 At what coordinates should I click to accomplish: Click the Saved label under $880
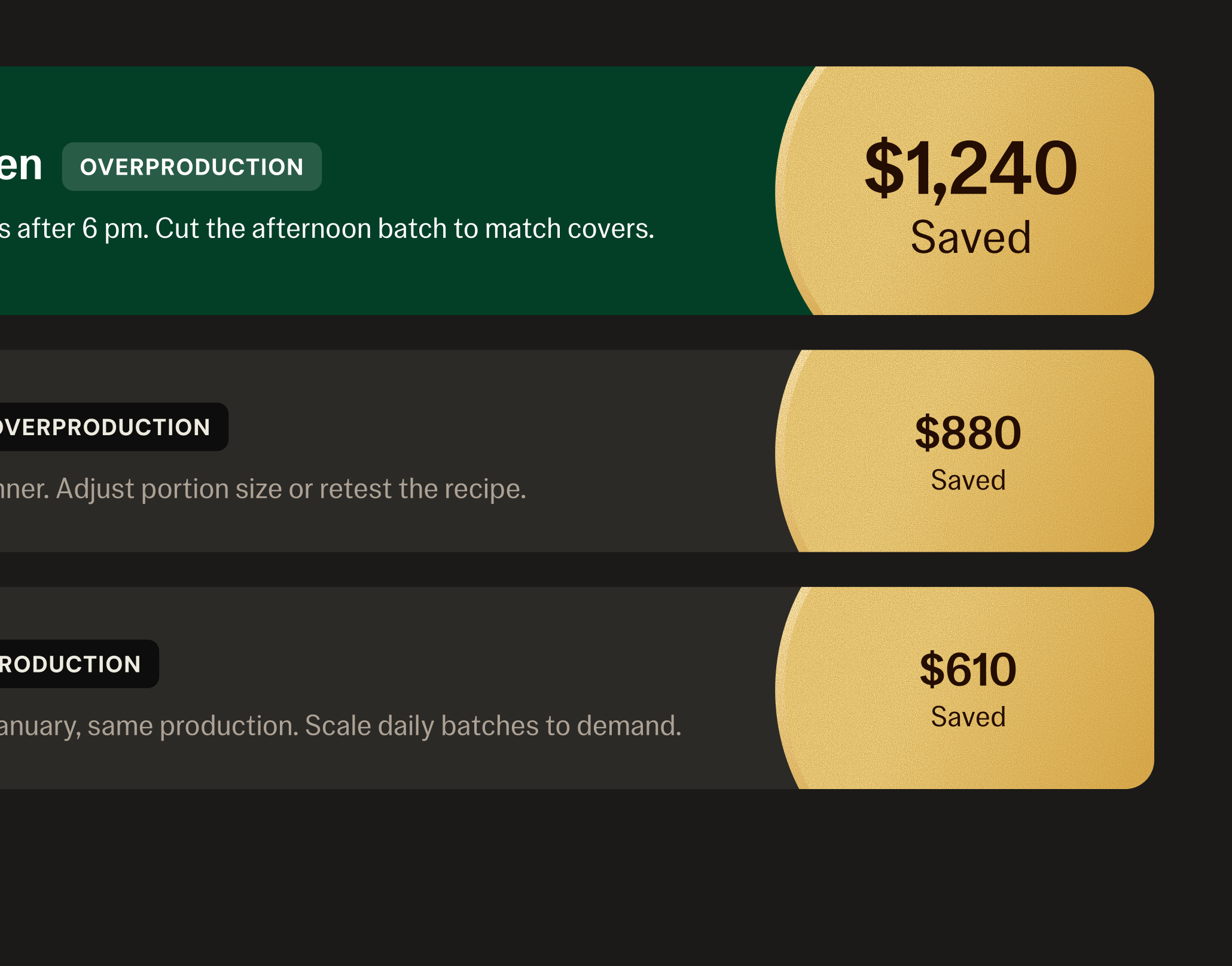pos(968,480)
